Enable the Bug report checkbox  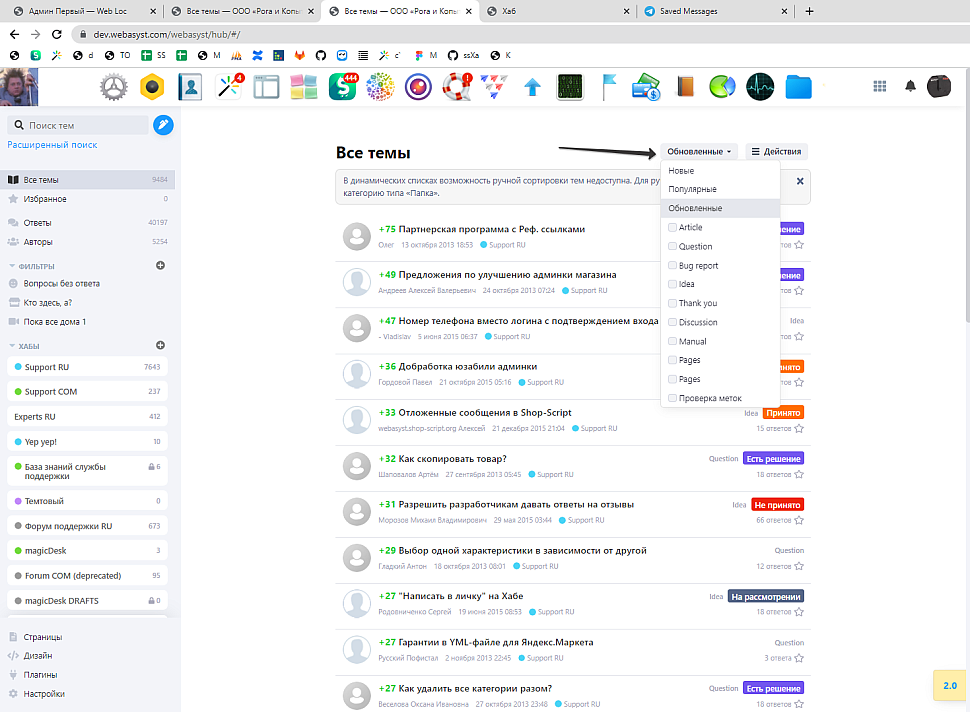tap(673, 266)
